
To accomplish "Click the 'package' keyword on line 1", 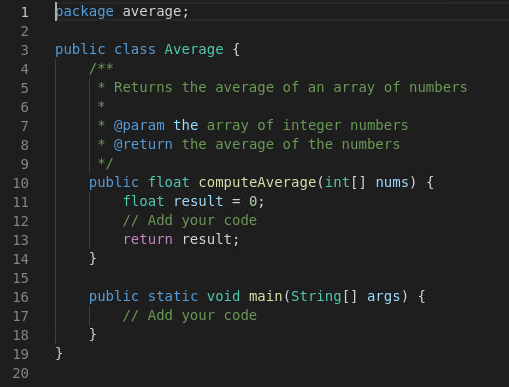I will coord(85,12).
